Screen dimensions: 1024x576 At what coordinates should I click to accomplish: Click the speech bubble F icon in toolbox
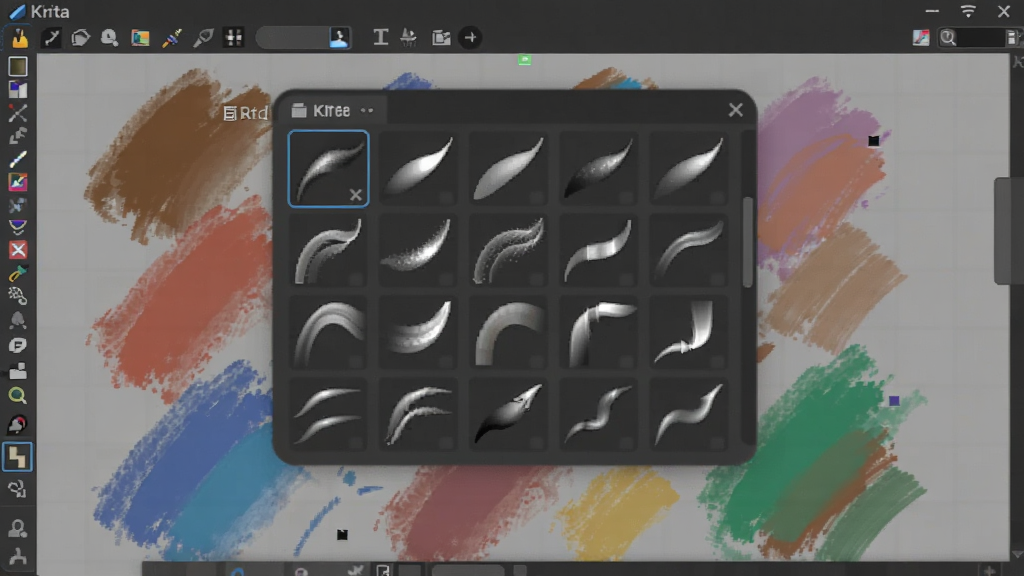coord(18,345)
